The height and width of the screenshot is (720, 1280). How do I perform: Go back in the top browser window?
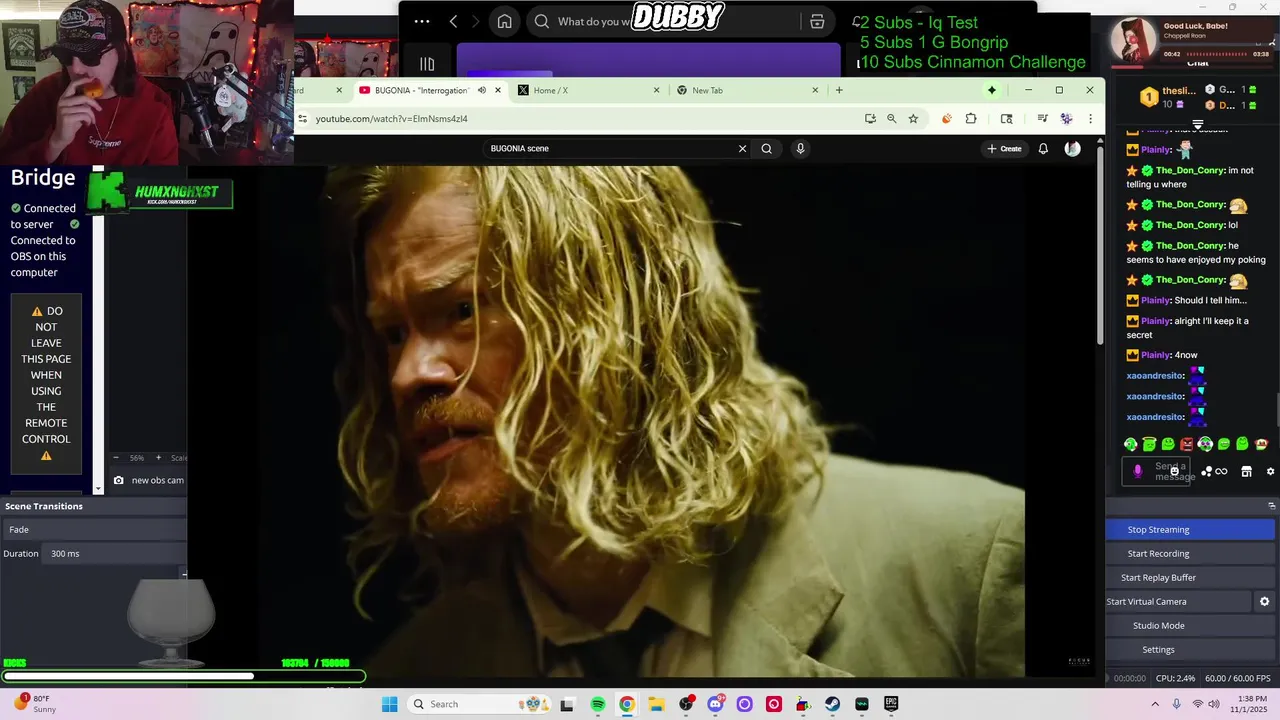[x=453, y=21]
